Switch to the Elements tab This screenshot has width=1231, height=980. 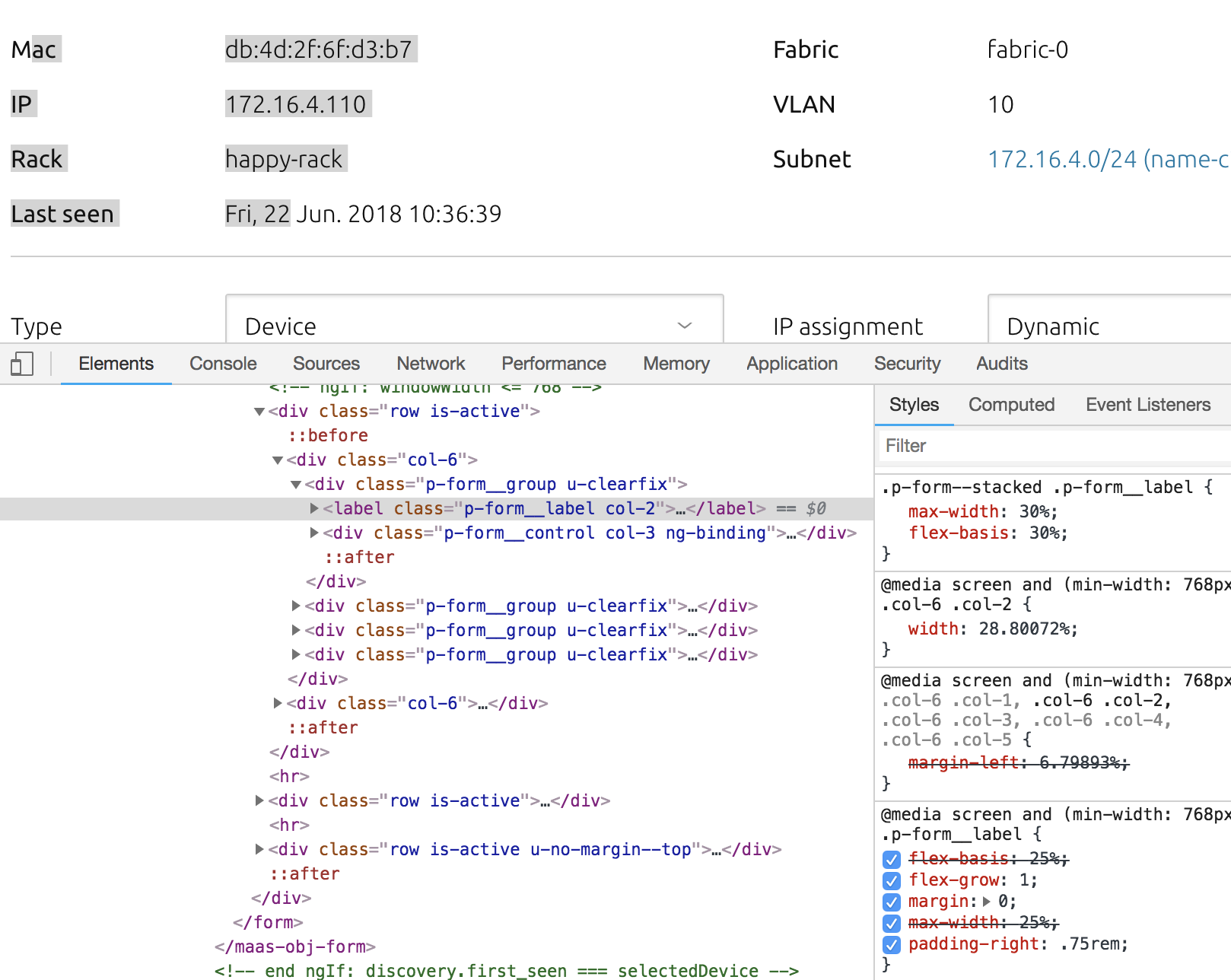pyautogui.click(x=116, y=364)
